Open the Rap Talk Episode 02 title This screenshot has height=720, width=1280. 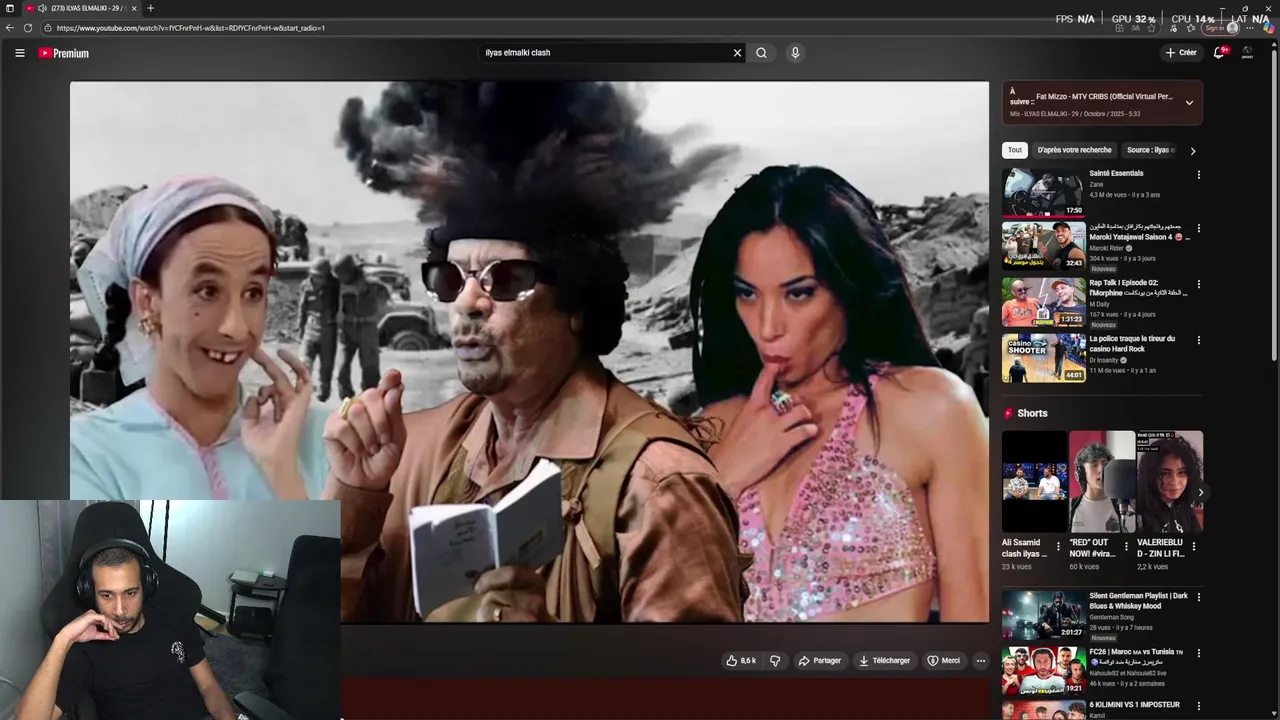pos(1138,288)
